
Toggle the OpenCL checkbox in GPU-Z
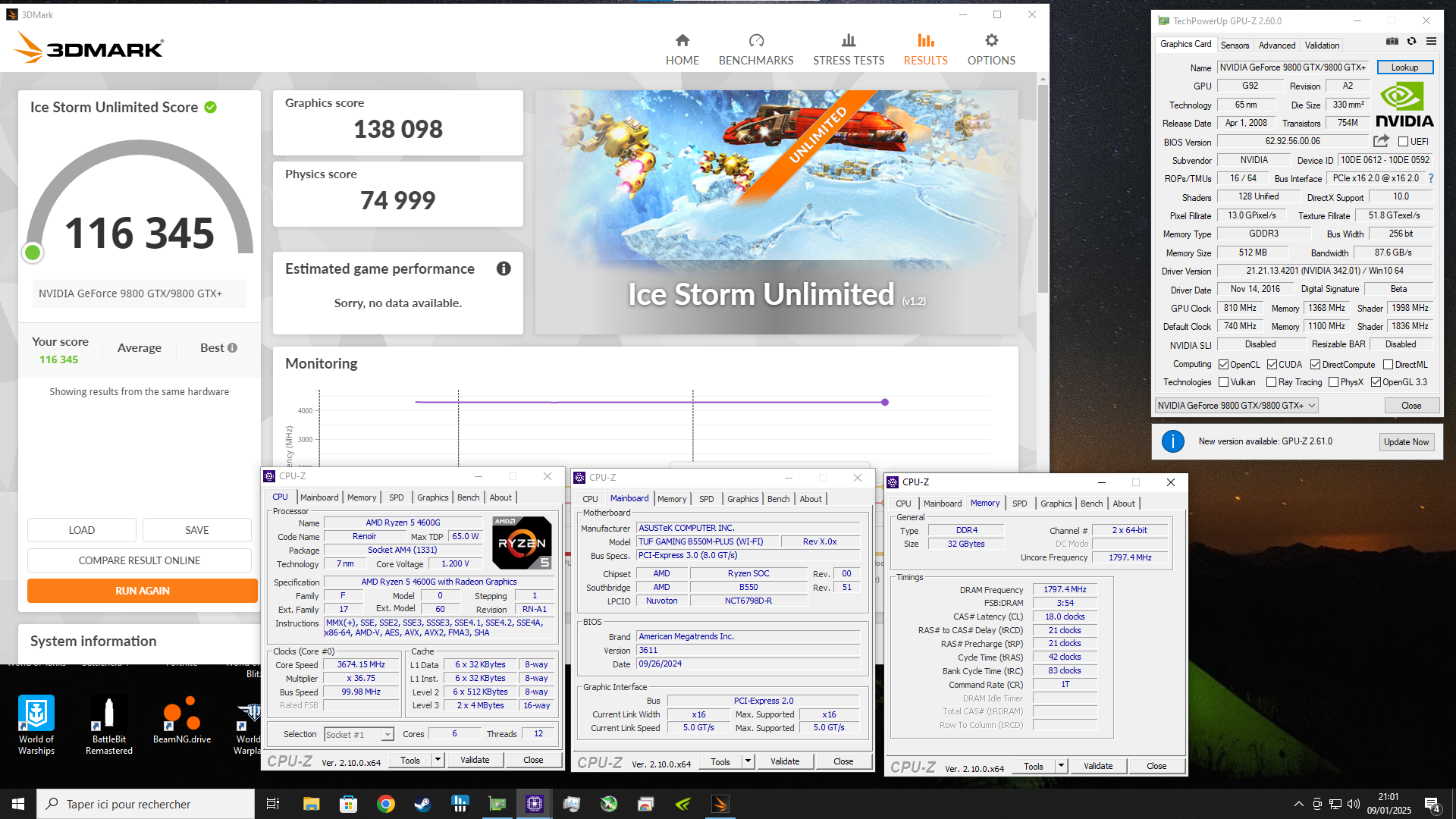click(1223, 365)
